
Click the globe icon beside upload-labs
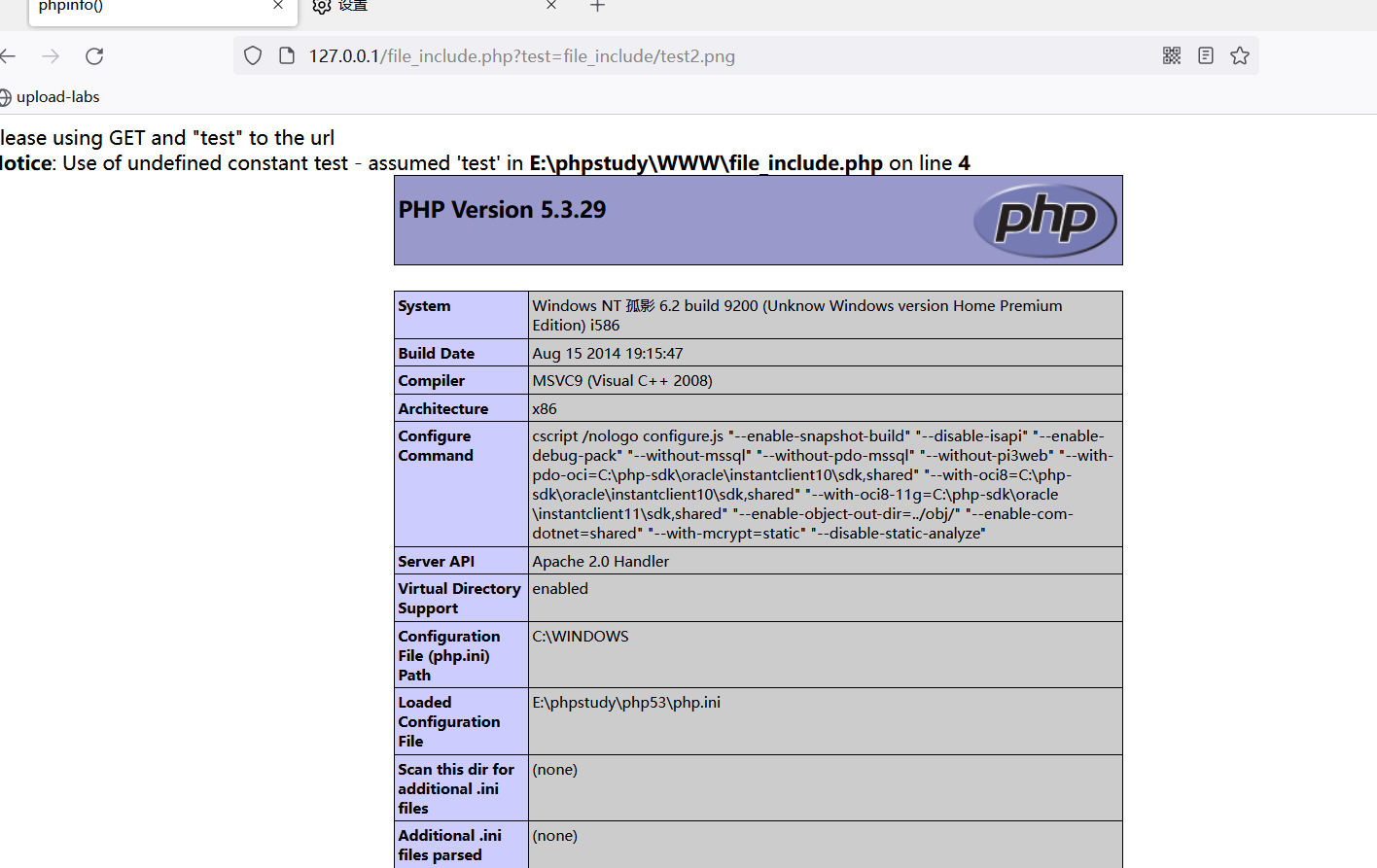click(x=5, y=97)
